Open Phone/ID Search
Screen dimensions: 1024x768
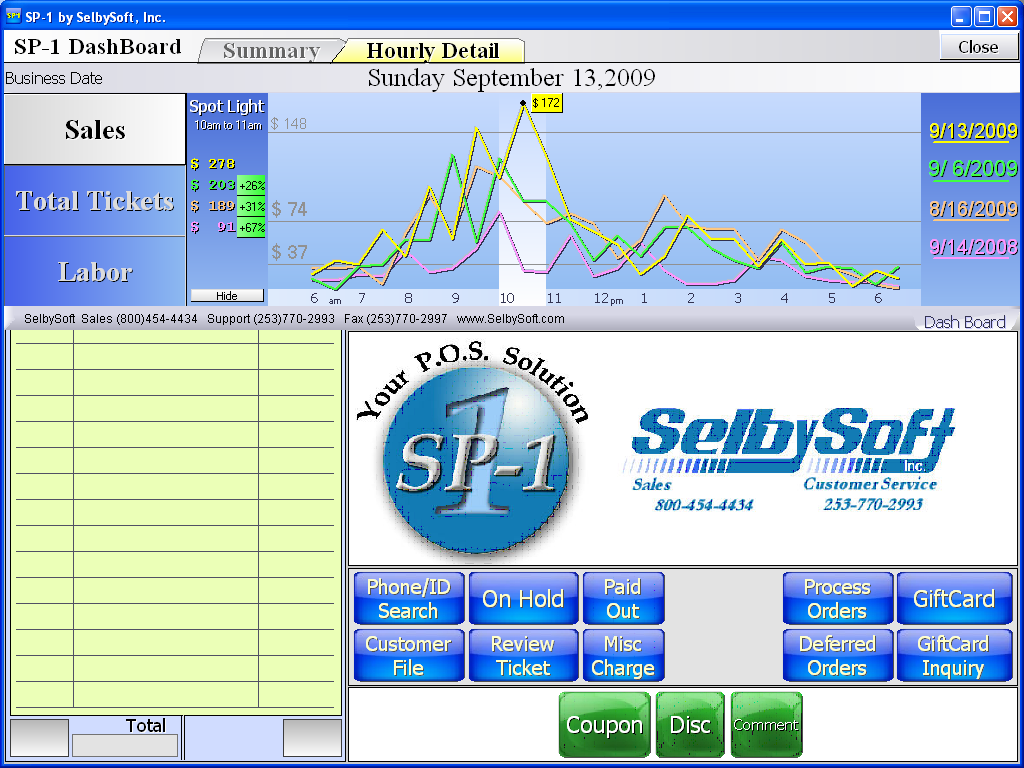pos(409,598)
